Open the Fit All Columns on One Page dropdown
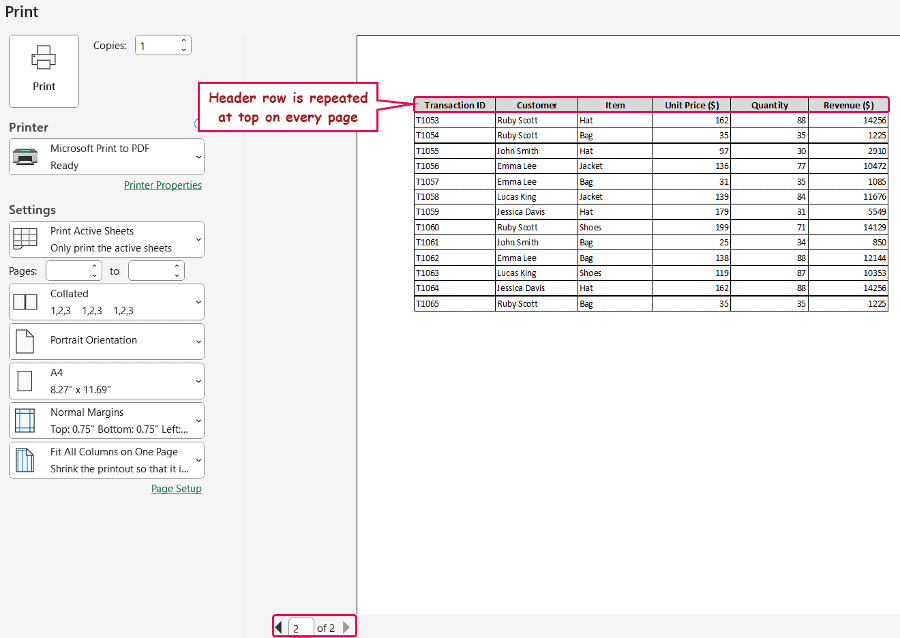 coord(107,460)
